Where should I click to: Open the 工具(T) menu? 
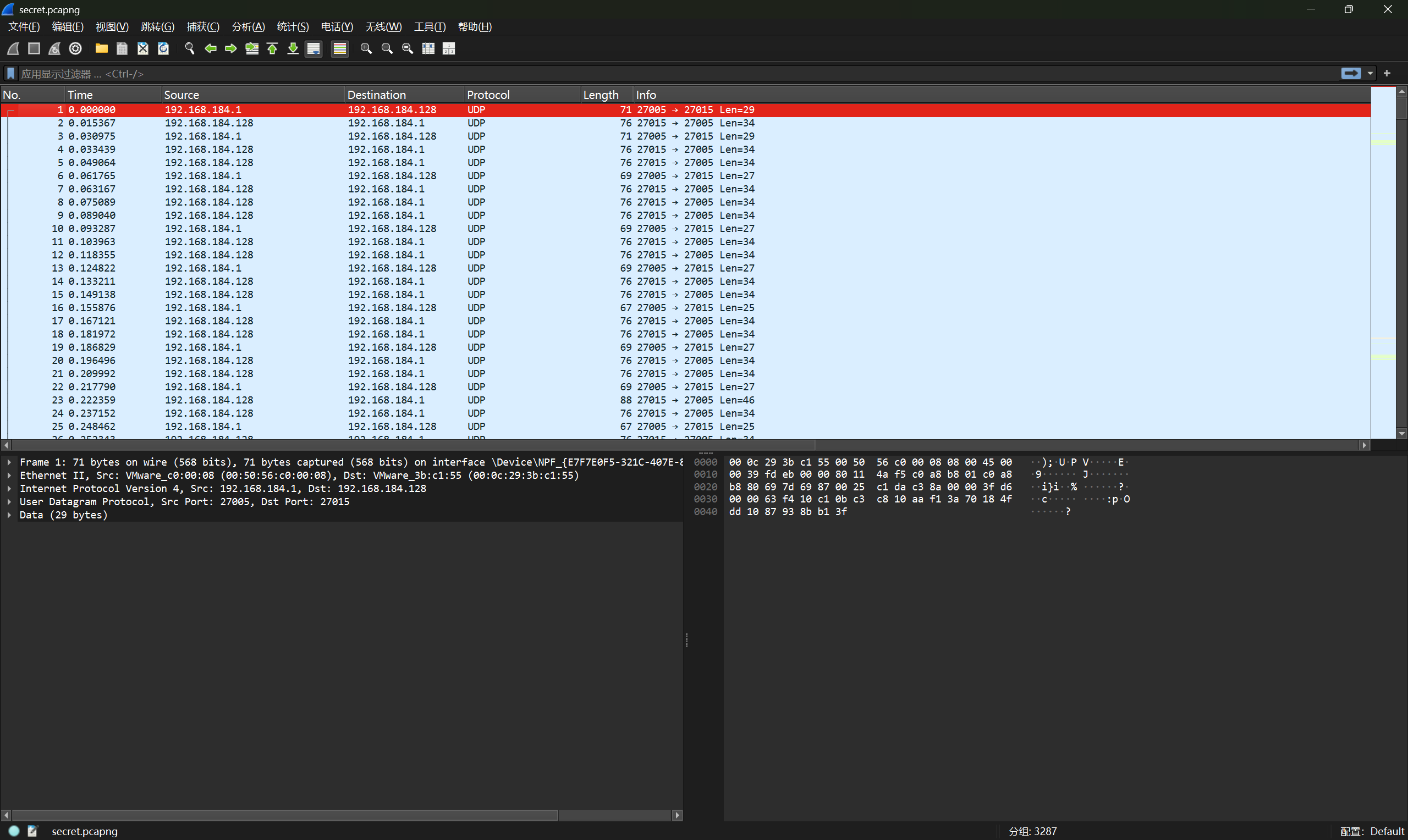[x=430, y=26]
